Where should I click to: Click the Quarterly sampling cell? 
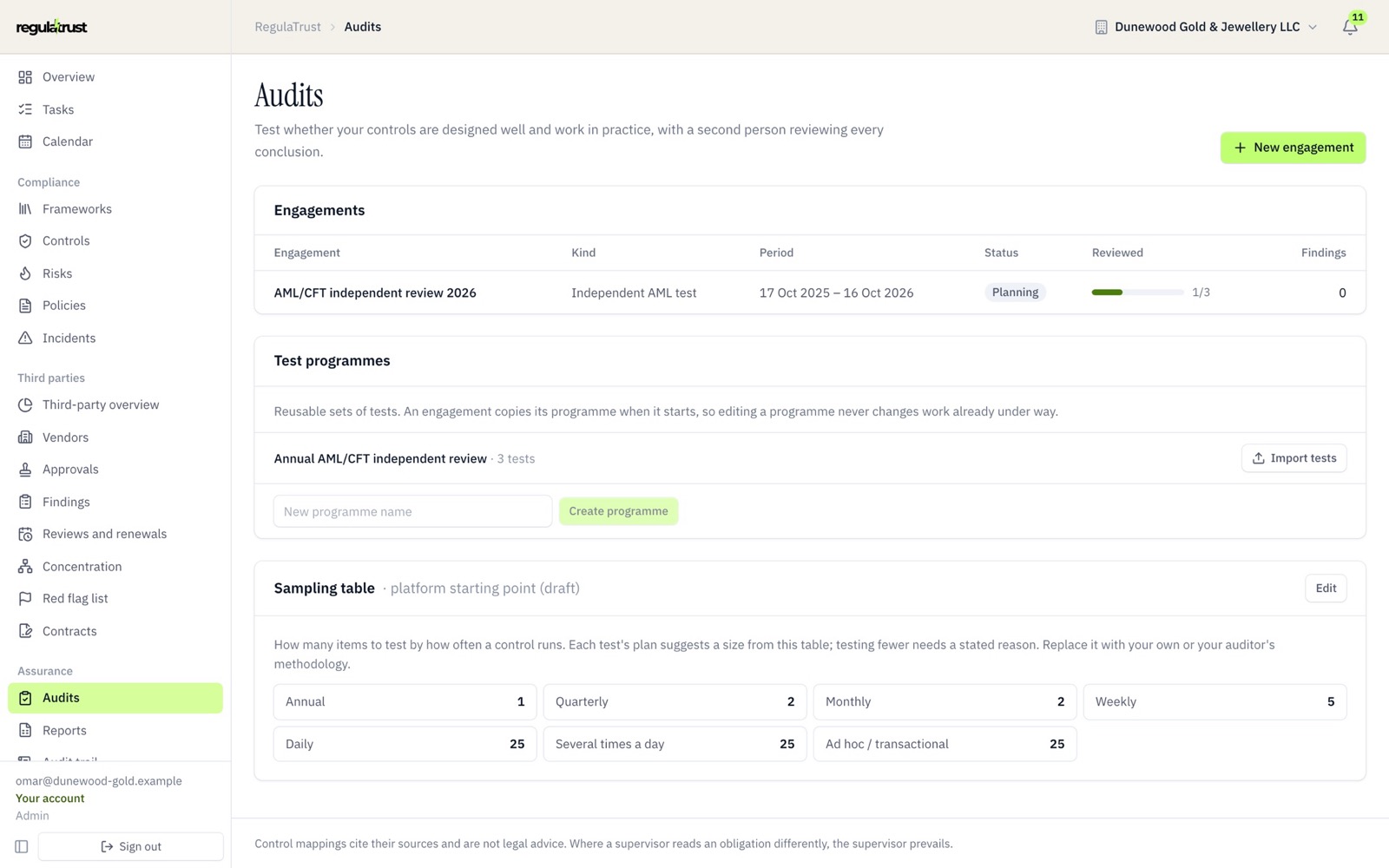click(675, 702)
